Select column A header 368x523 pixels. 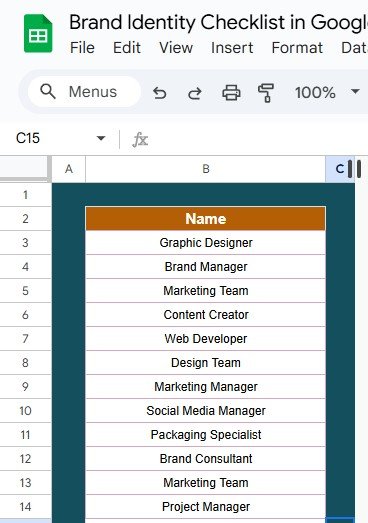point(69,169)
